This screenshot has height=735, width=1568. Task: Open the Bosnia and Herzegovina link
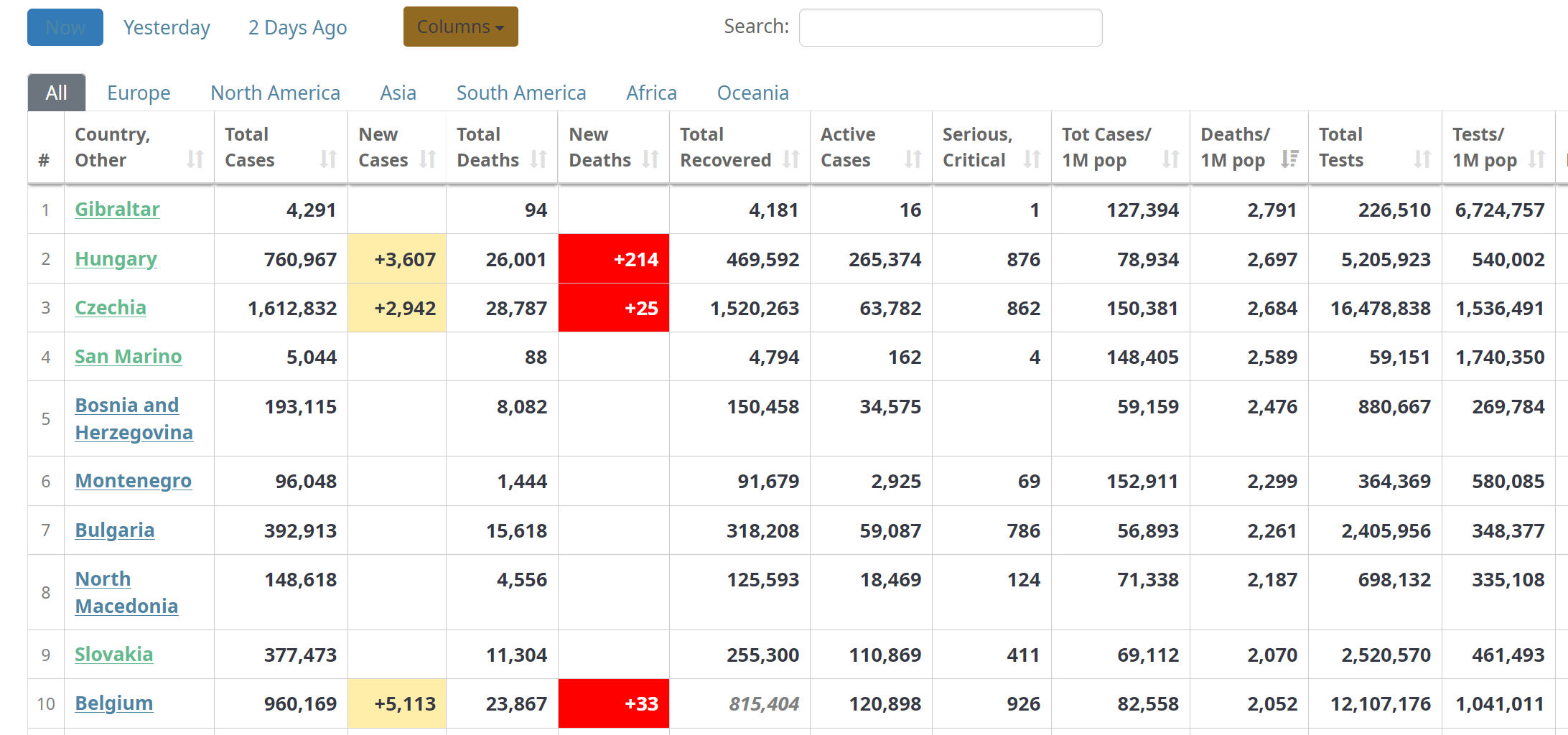tap(134, 418)
